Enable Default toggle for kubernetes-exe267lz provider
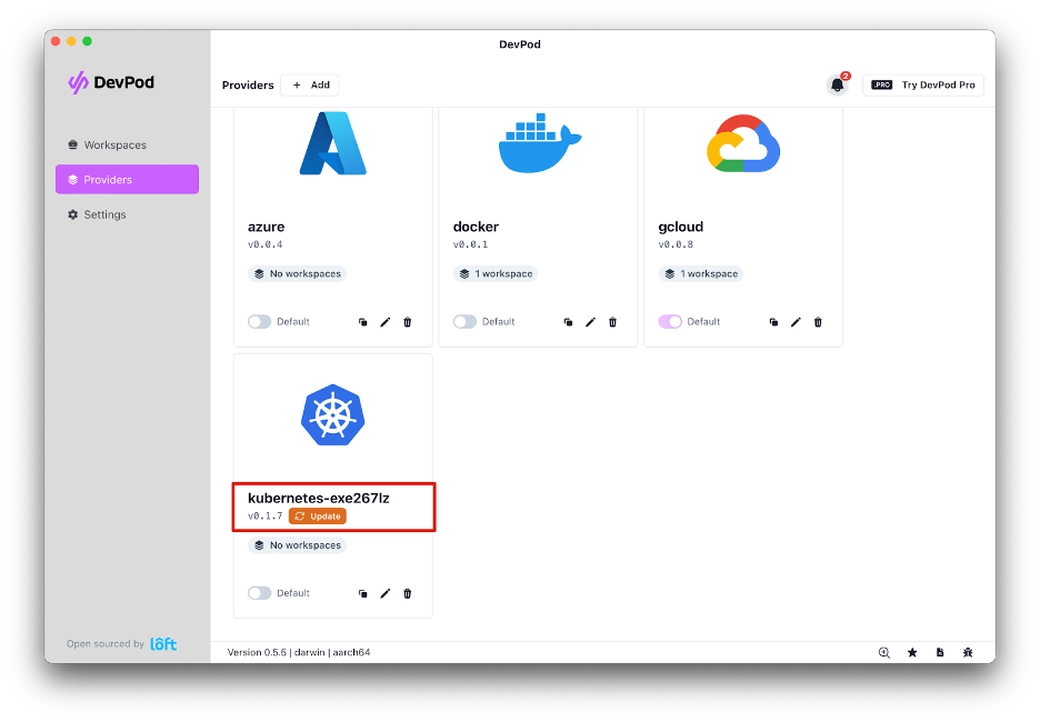Image resolution: width=1040 pixels, height=722 pixels. tap(259, 593)
